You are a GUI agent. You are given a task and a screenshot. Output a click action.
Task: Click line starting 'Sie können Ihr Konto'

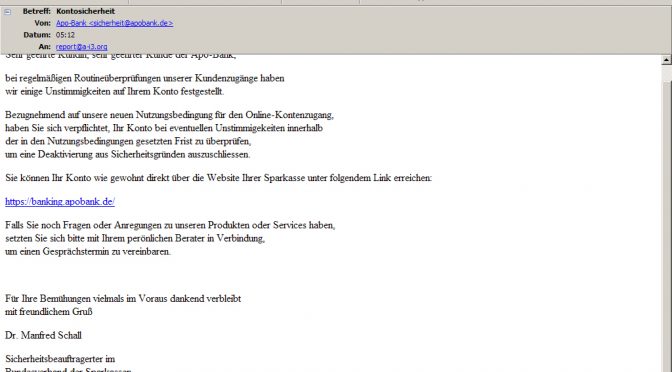click(x=219, y=178)
